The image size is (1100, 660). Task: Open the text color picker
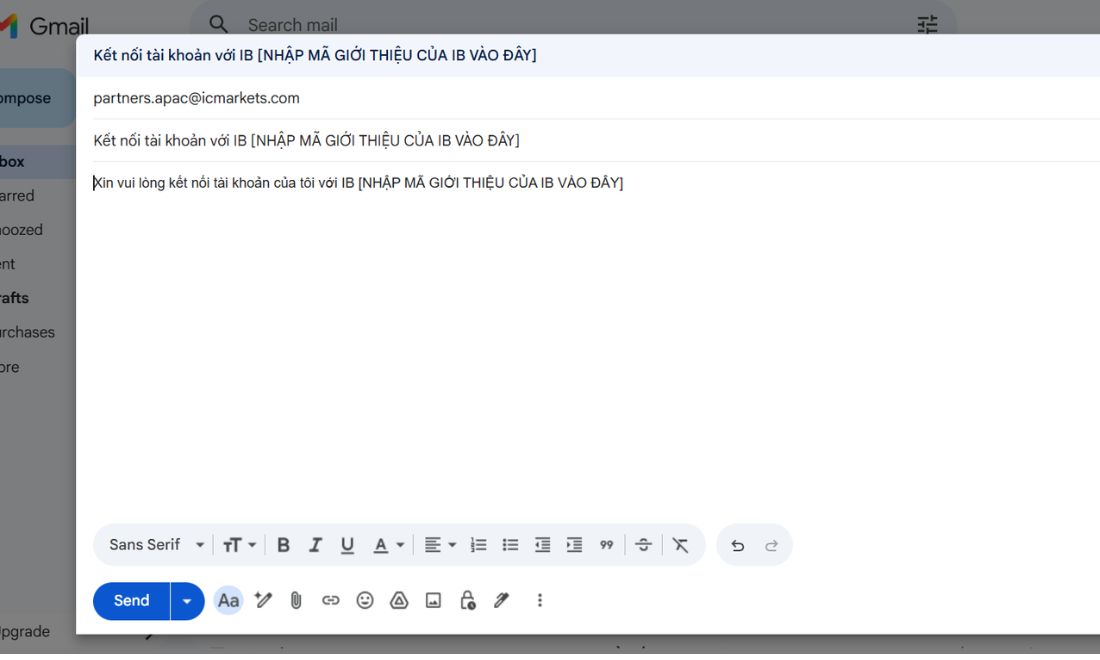(x=388, y=545)
